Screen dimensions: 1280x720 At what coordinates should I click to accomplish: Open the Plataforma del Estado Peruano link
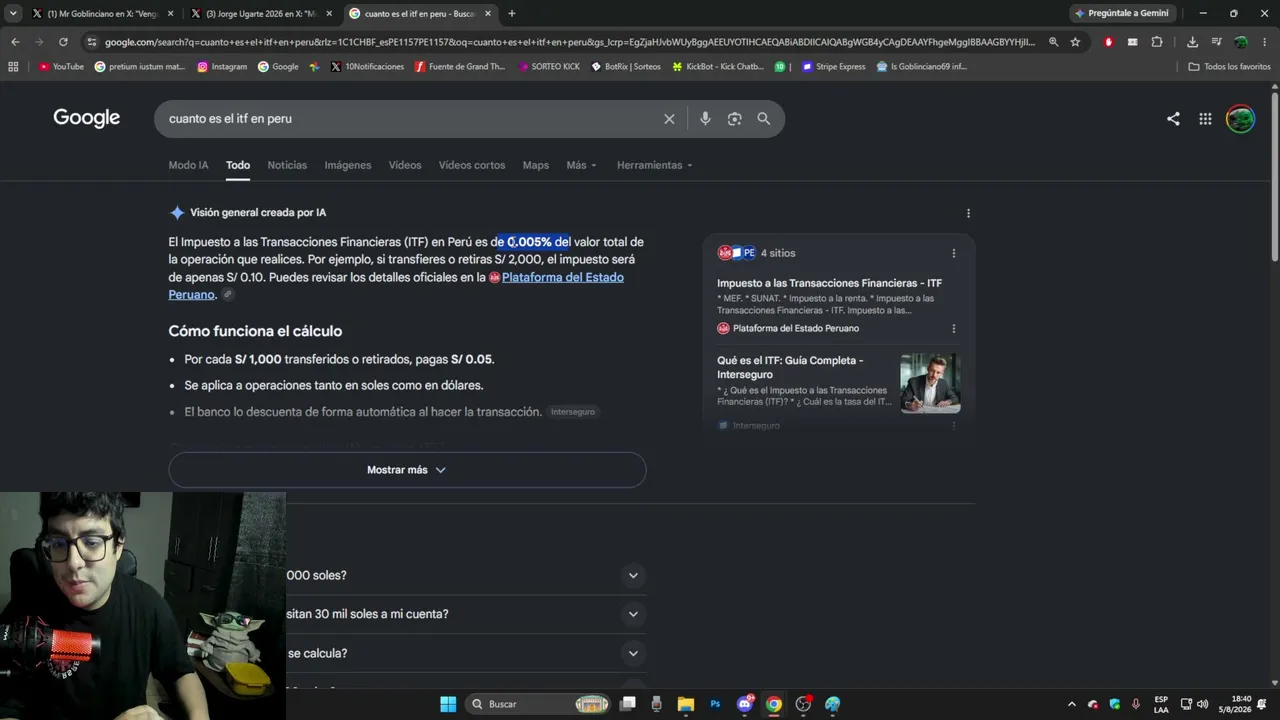[x=562, y=277]
